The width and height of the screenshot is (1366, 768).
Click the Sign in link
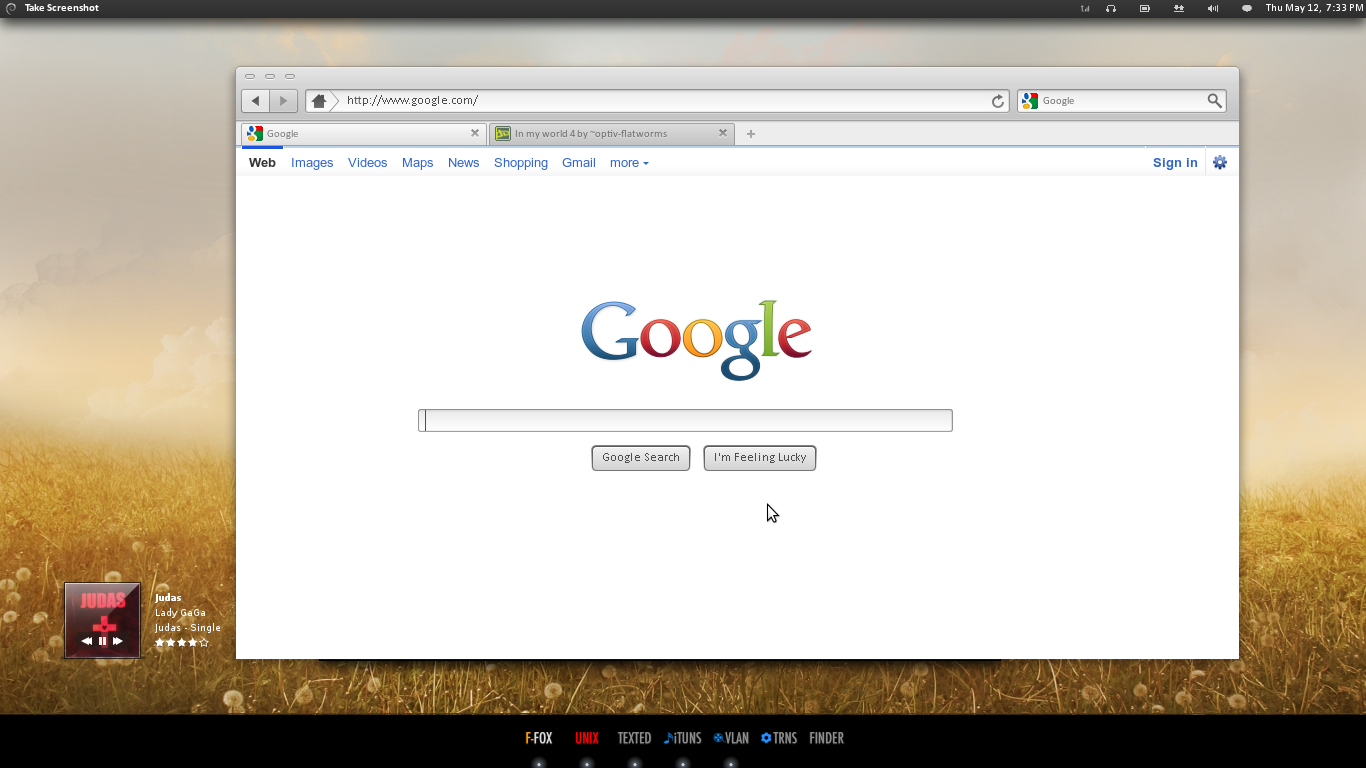1175,163
